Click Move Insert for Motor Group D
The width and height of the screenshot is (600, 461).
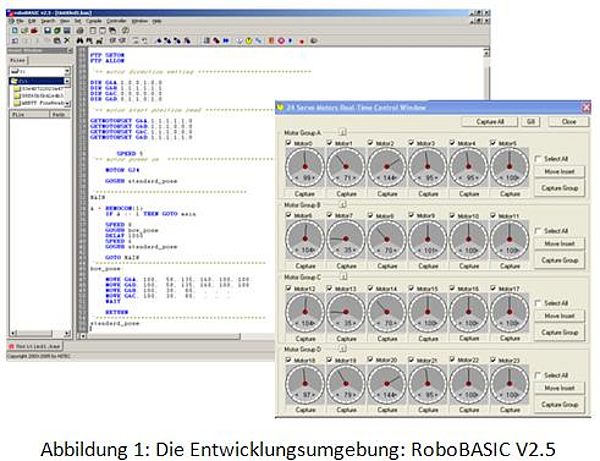559,388
